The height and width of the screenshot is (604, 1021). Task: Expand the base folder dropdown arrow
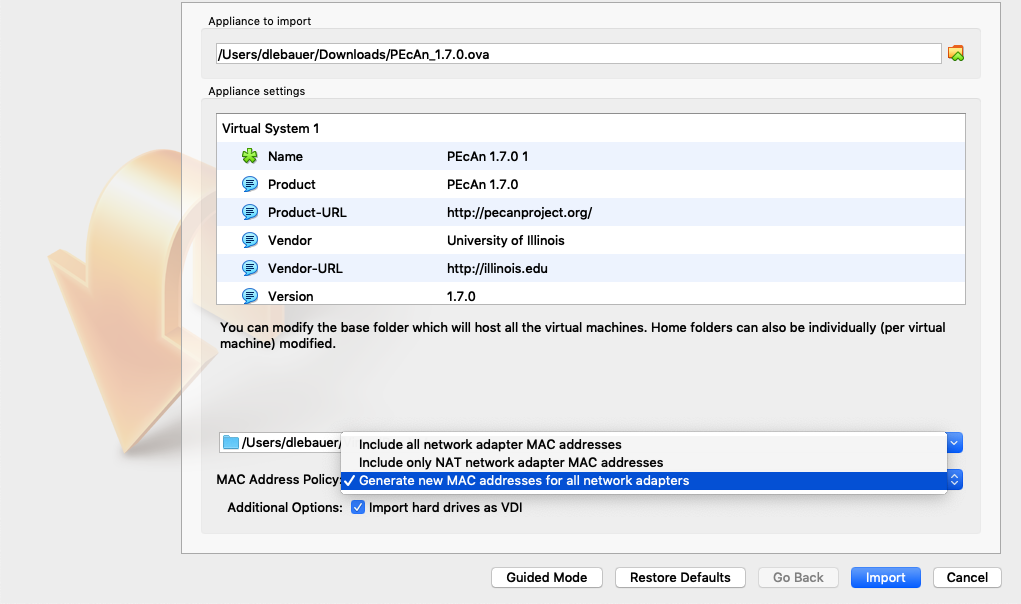pyautogui.click(x=954, y=443)
